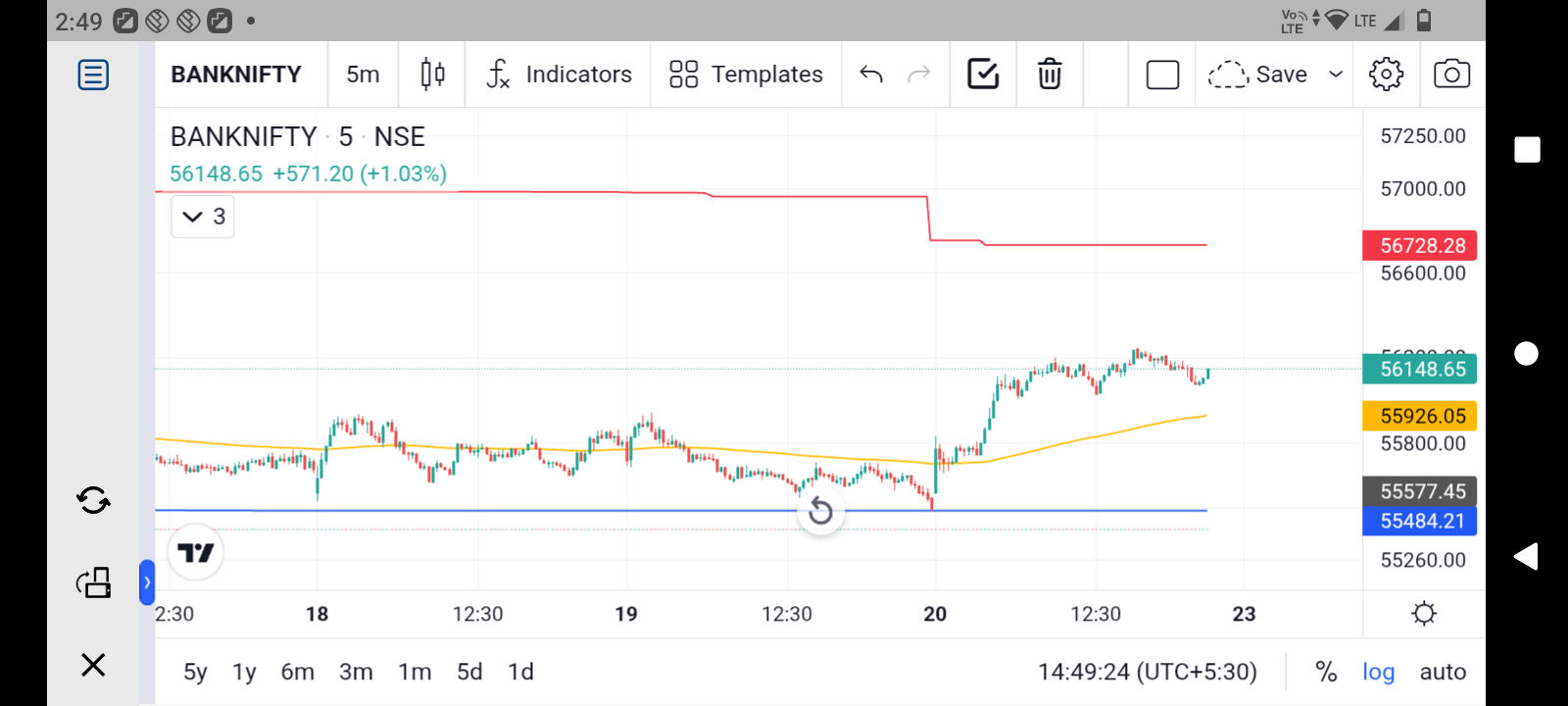Select the 5d date range
This screenshot has height=706, width=1568.
tap(469, 672)
